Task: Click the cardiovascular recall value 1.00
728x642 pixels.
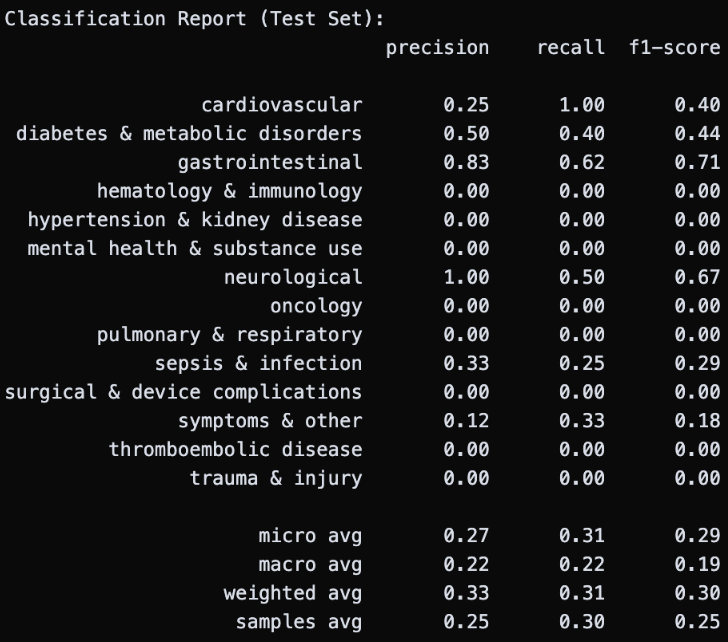Action: pos(582,105)
